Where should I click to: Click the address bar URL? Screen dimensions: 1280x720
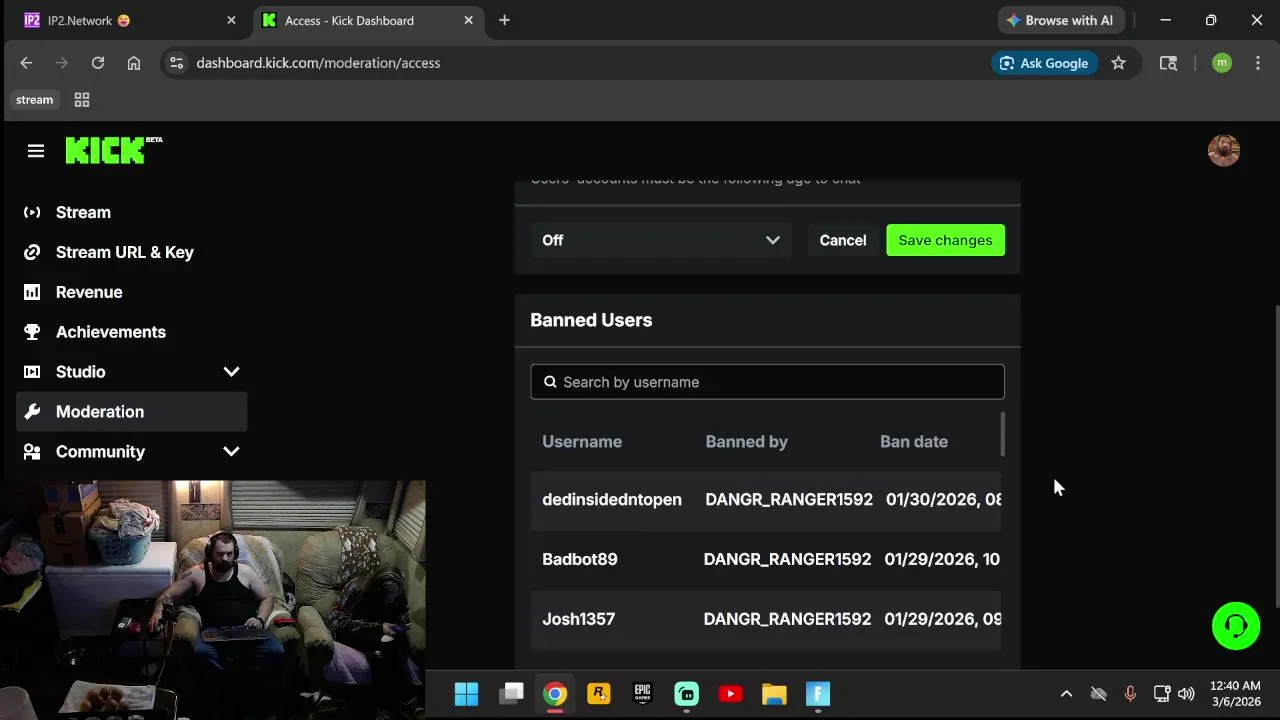click(x=318, y=63)
